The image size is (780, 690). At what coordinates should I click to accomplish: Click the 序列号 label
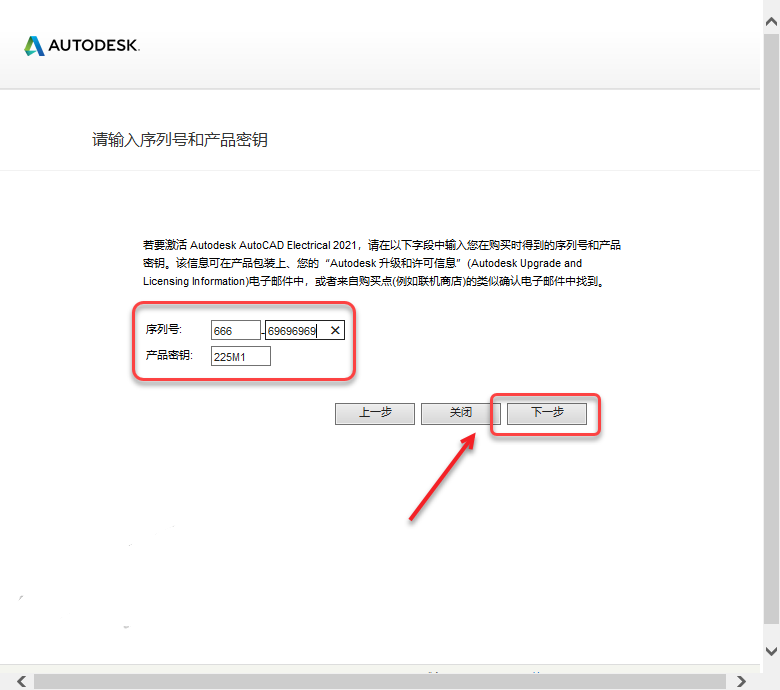(x=164, y=329)
